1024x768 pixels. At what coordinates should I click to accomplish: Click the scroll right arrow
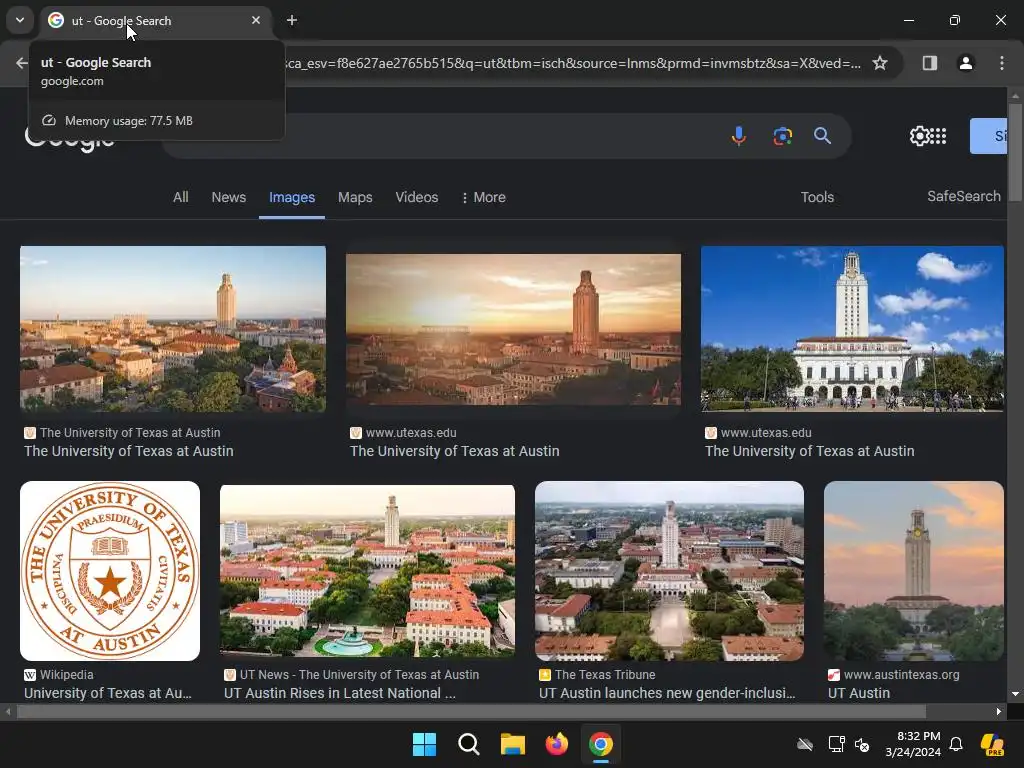(x=999, y=711)
